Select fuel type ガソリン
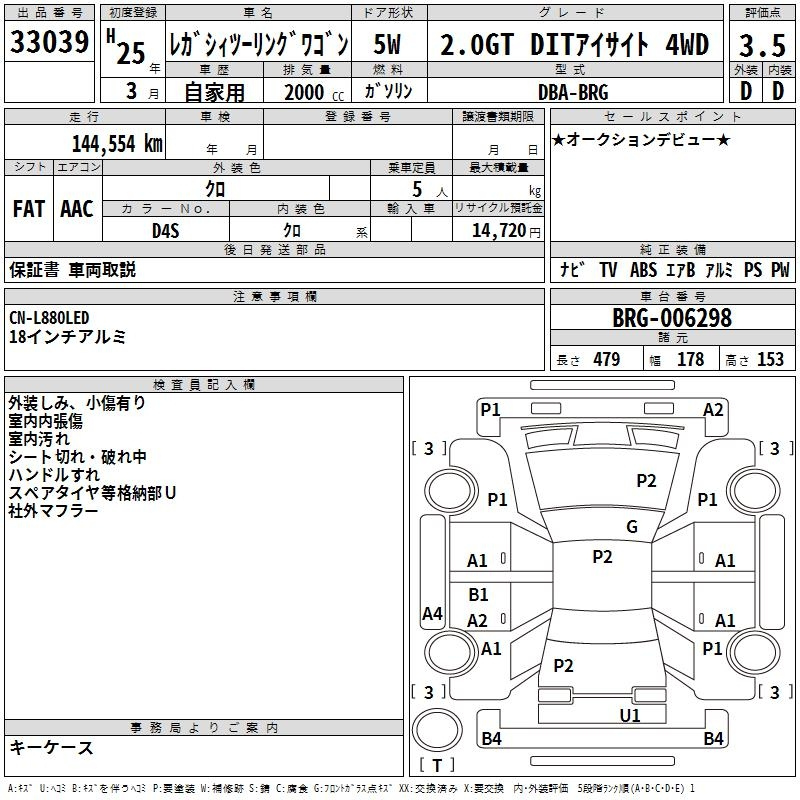800x800 pixels. pos(388,91)
